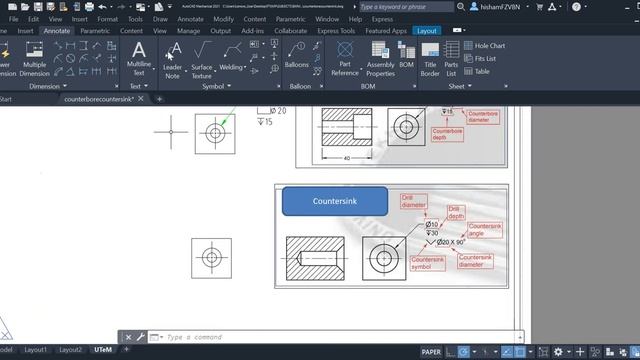This screenshot has width=640, height=360.
Task: Click the Part Reference tool
Action: click(x=345, y=59)
